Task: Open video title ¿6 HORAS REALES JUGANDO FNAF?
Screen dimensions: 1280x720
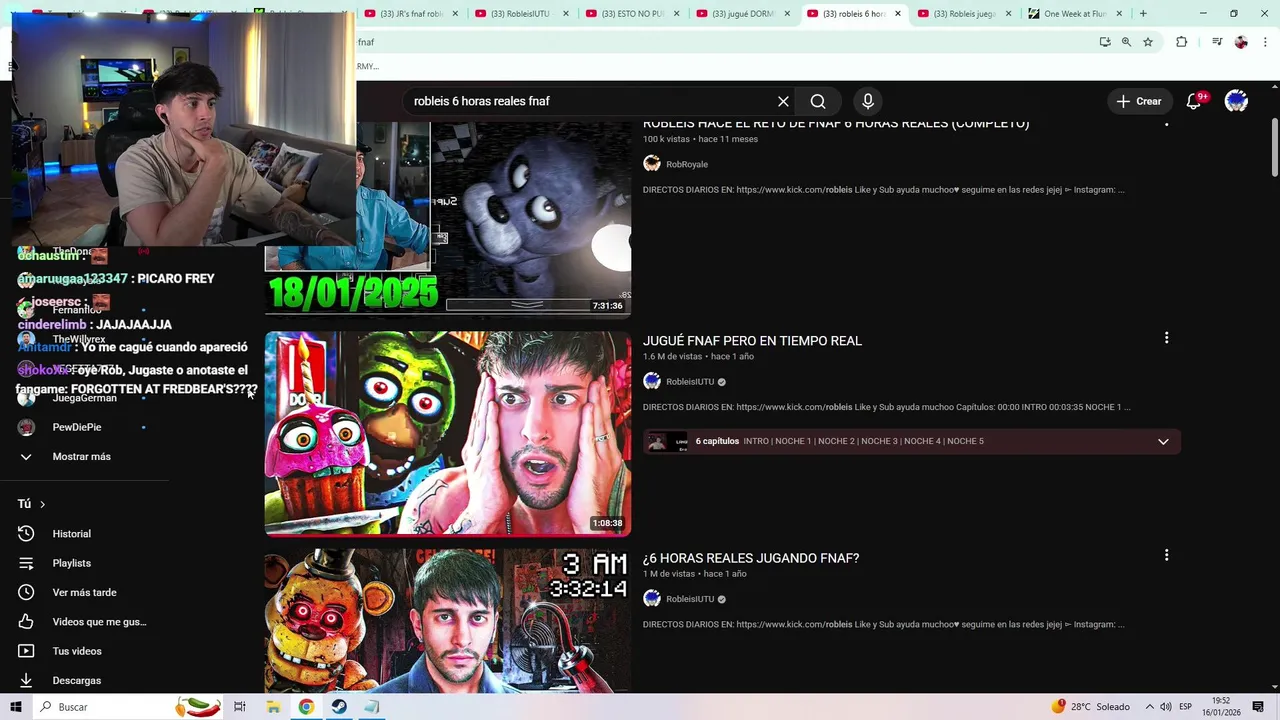Action: click(x=751, y=558)
